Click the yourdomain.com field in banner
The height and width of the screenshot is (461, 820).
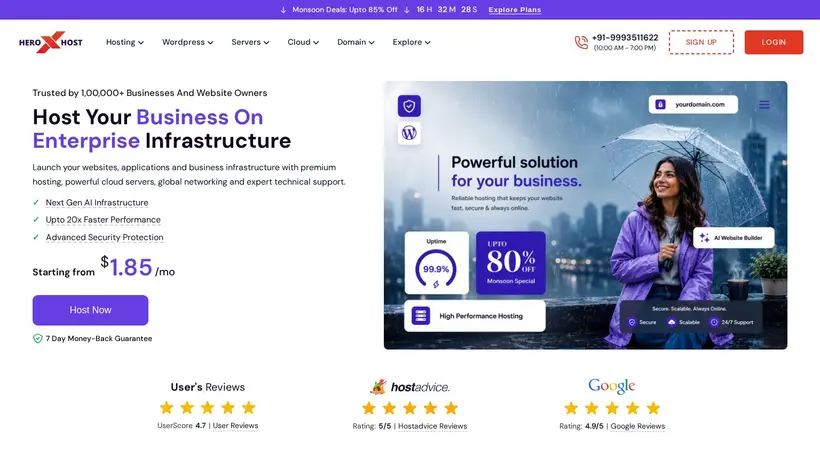click(x=693, y=105)
